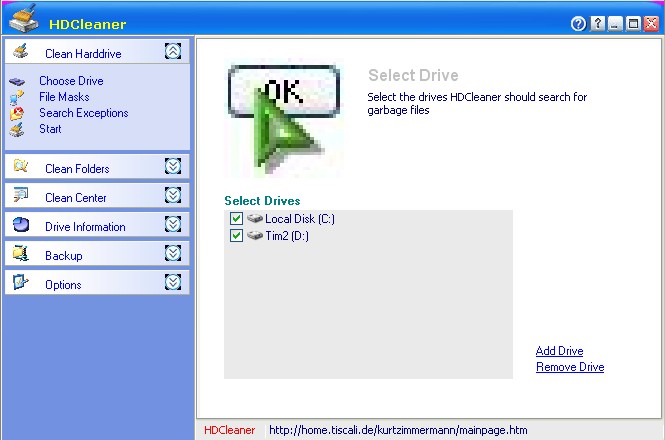This screenshot has height=440, width=665.
Task: Expand the Backup section chevron
Action: (173, 253)
